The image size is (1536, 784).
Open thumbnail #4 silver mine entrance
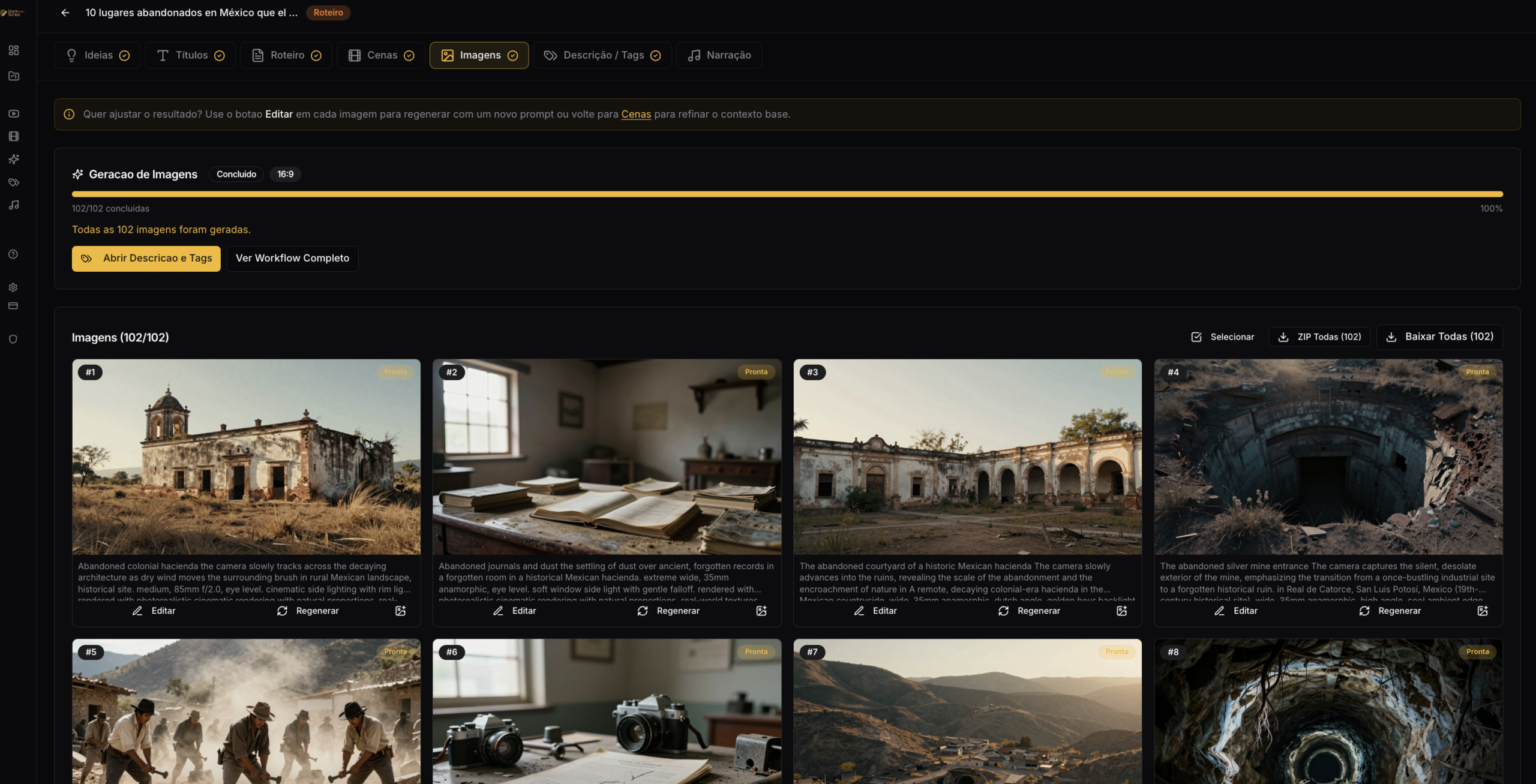pyautogui.click(x=1328, y=457)
